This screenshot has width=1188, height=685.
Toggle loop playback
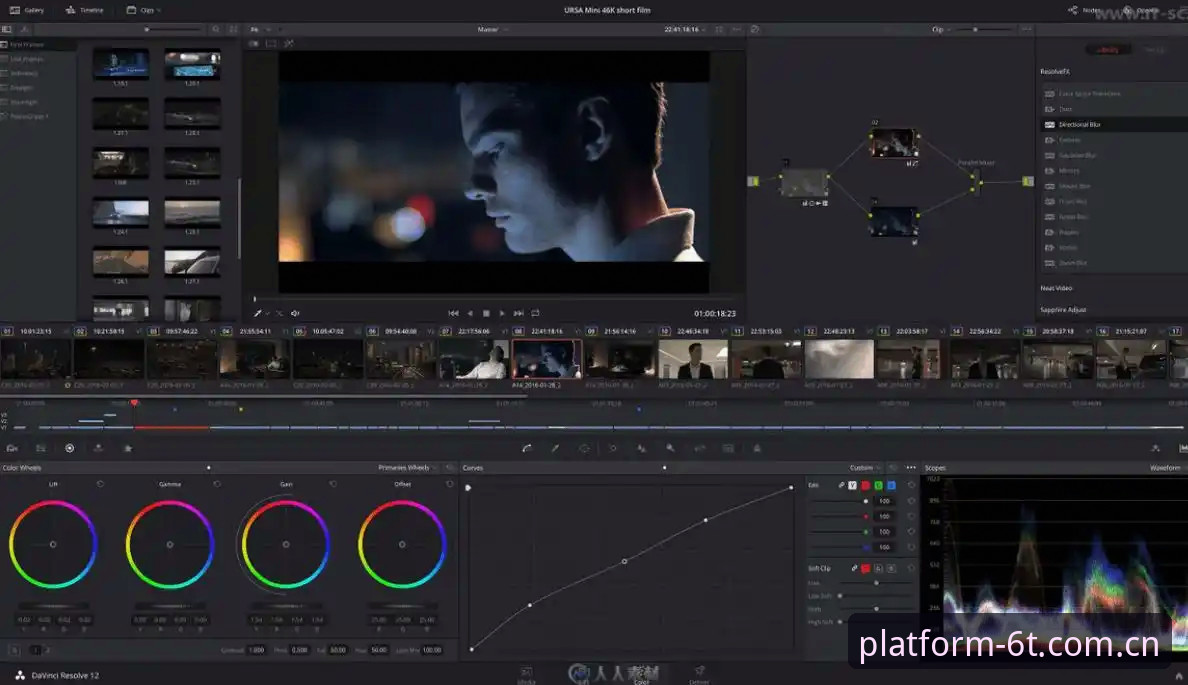tap(536, 313)
